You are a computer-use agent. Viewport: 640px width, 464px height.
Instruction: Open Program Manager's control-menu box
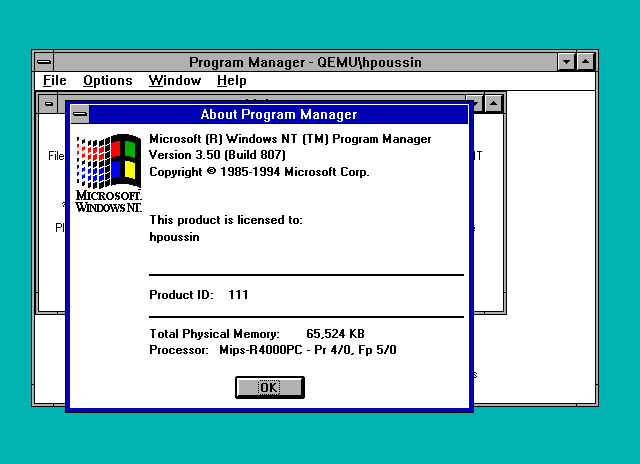[x=44, y=62]
